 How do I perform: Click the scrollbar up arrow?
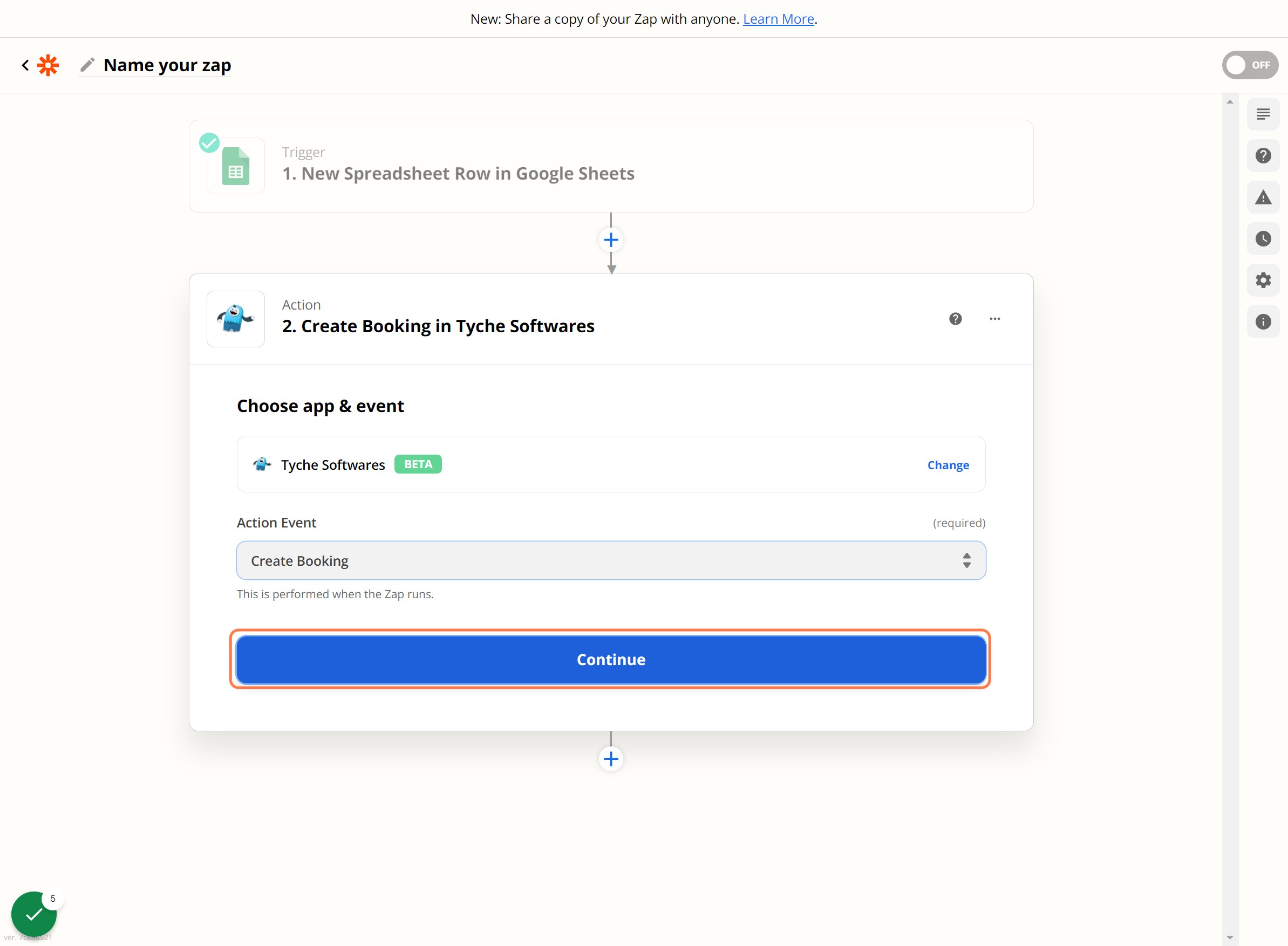pos(1230,102)
